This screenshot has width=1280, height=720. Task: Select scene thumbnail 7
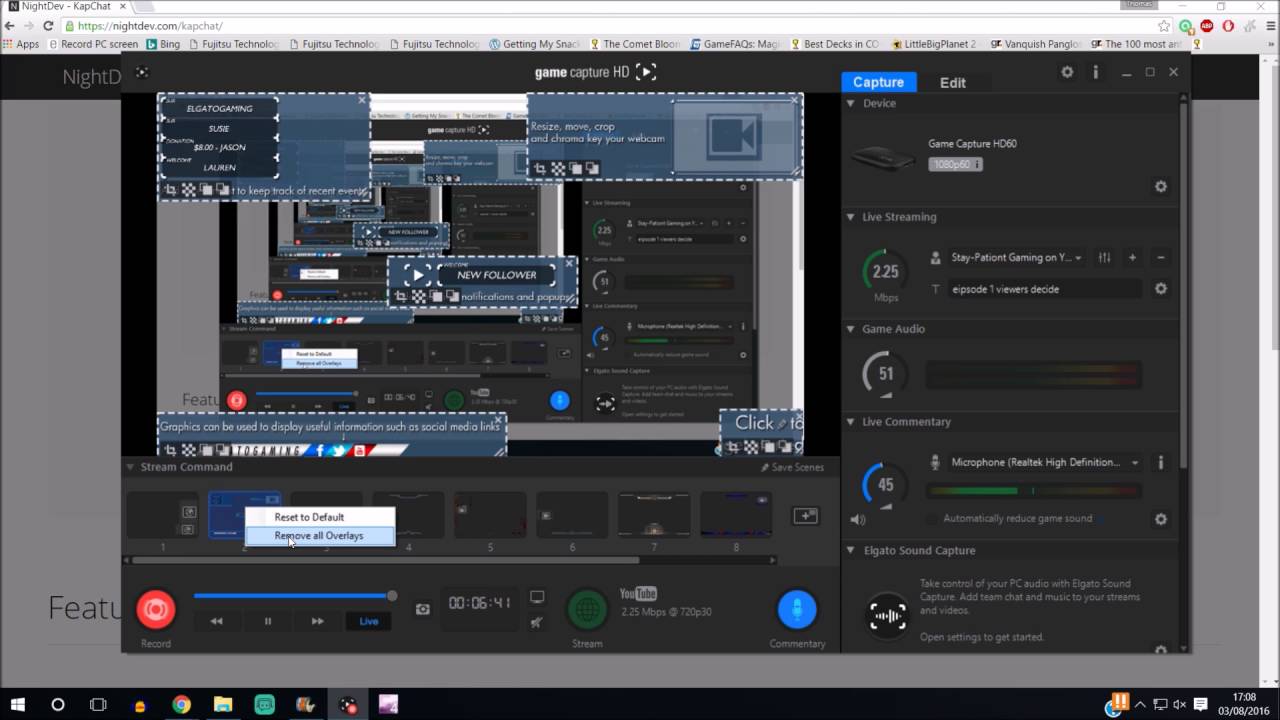pyautogui.click(x=654, y=516)
